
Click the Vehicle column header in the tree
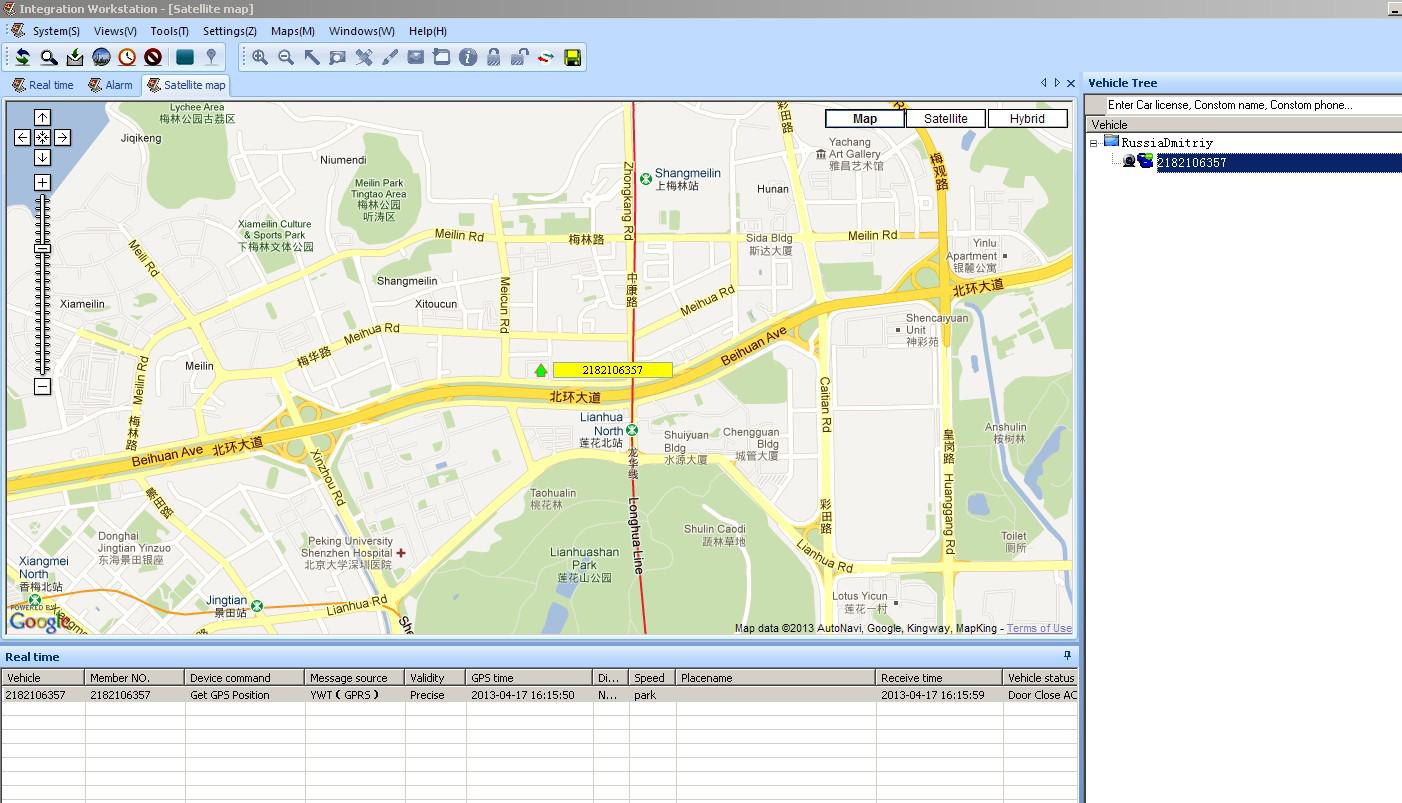1244,125
